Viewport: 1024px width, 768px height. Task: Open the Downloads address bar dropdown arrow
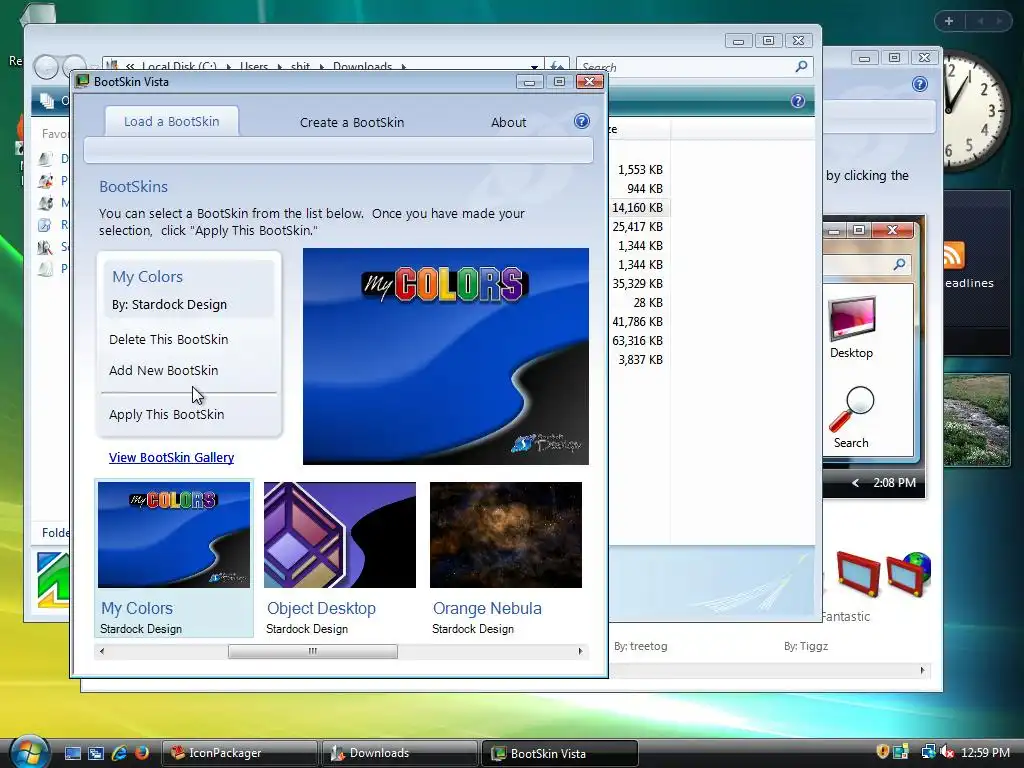click(x=534, y=67)
